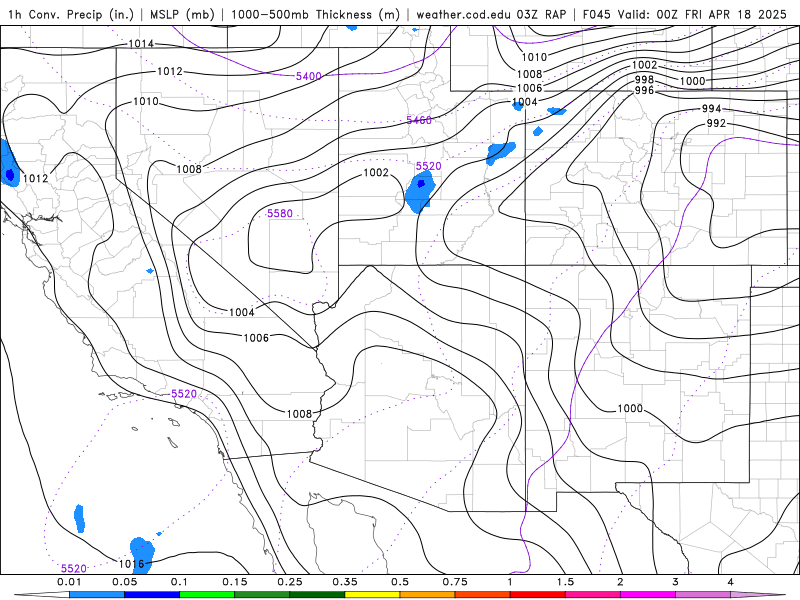
Task: Click the 'MSLP (mb)' title text
Action: pyautogui.click(x=182, y=14)
